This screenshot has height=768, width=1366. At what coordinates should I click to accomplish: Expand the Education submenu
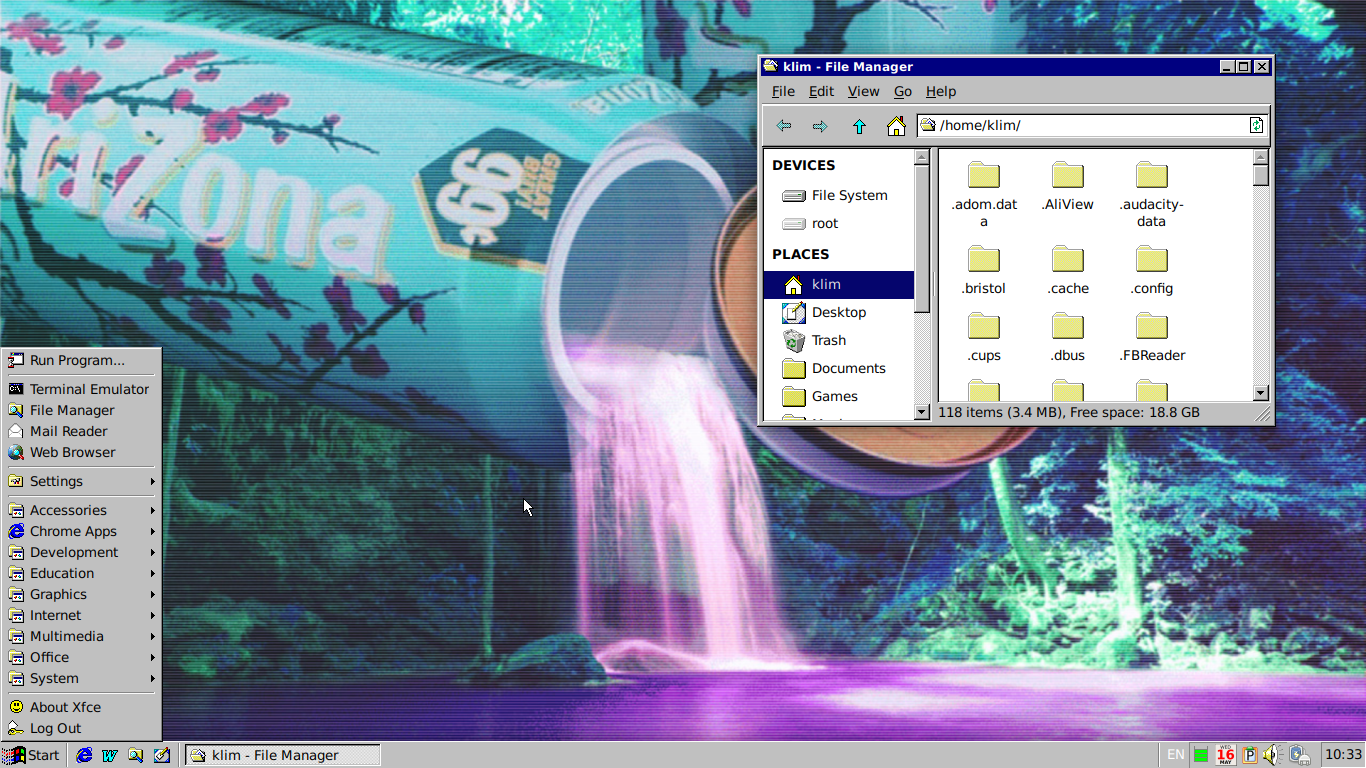pyautogui.click(x=82, y=573)
